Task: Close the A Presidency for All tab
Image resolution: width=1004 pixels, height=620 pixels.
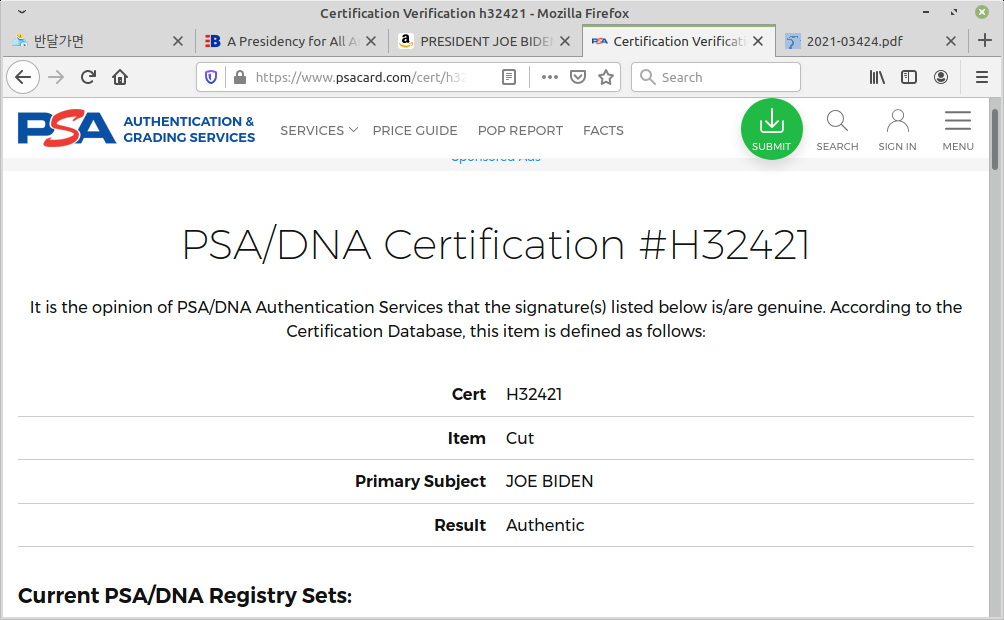Action: [x=371, y=41]
